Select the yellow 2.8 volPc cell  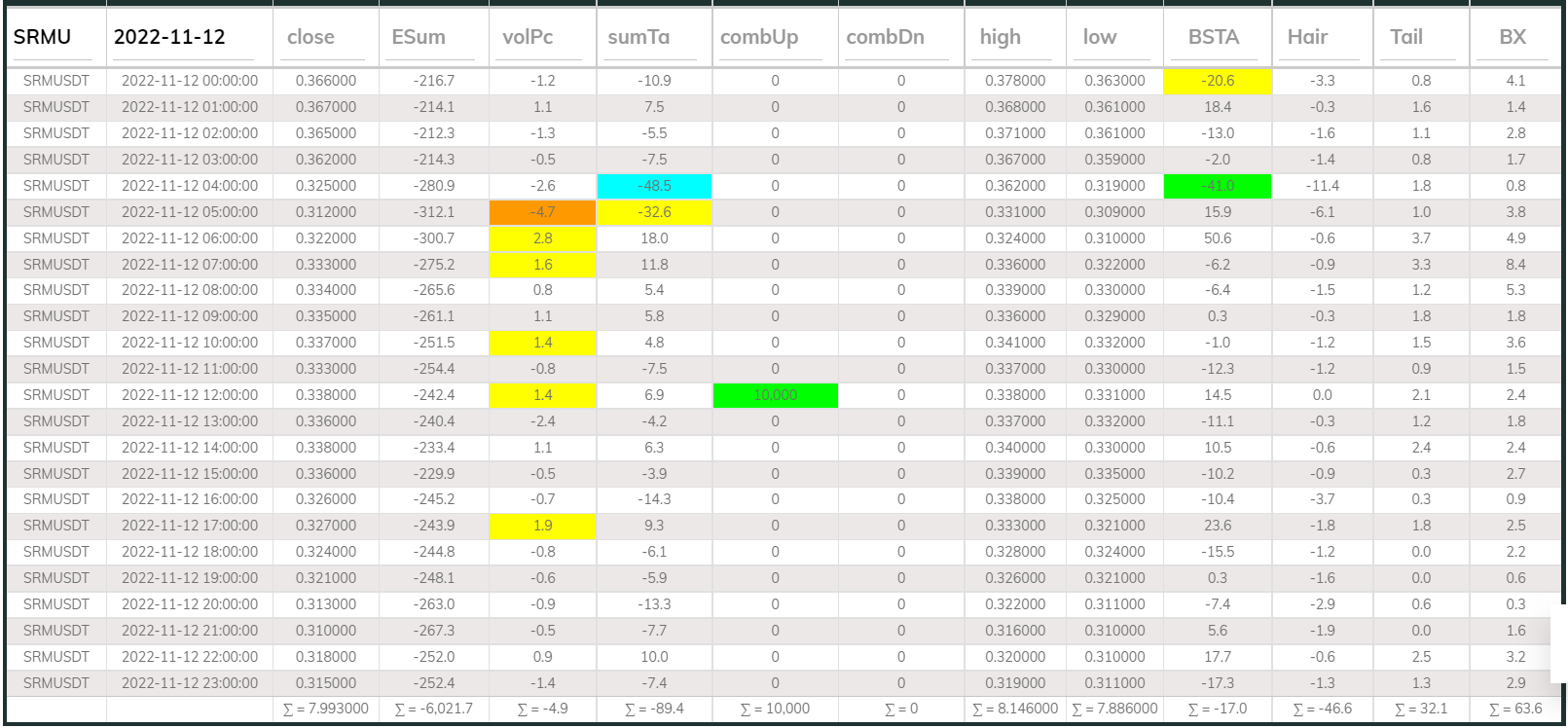click(542, 238)
